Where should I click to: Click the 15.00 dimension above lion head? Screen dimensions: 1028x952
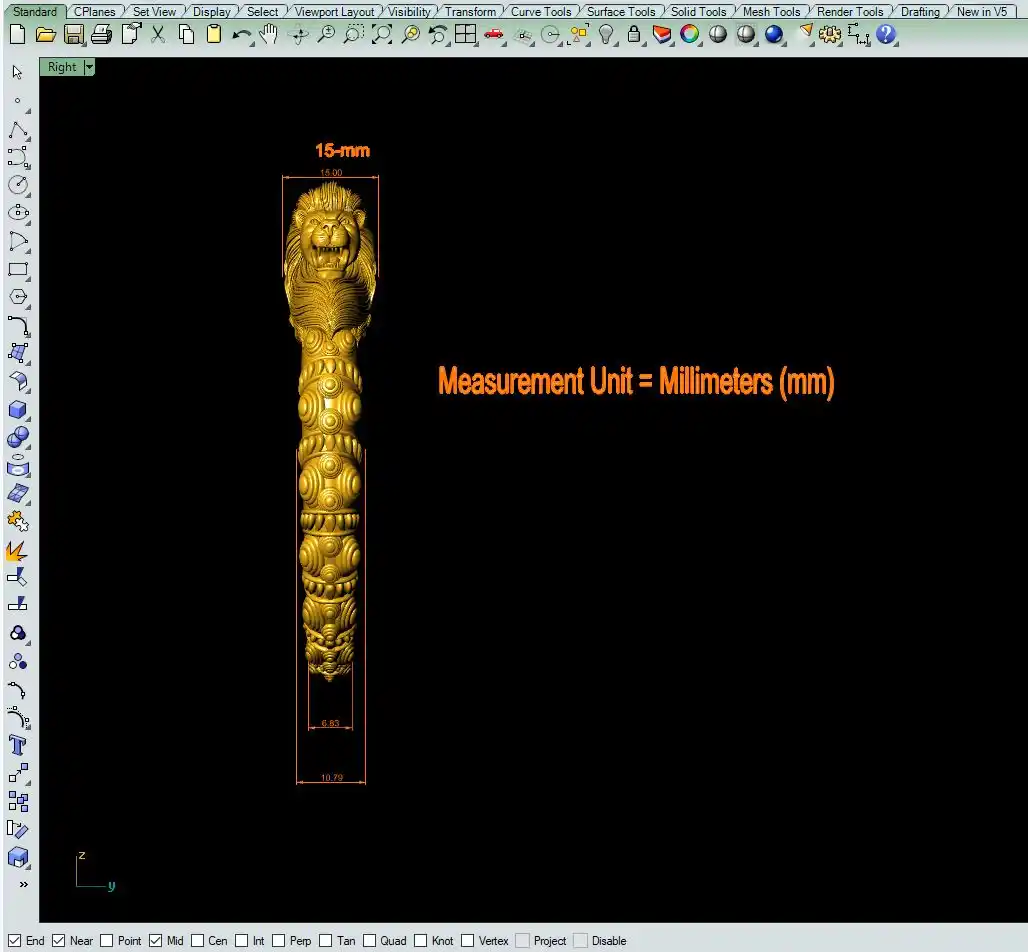pos(331,173)
